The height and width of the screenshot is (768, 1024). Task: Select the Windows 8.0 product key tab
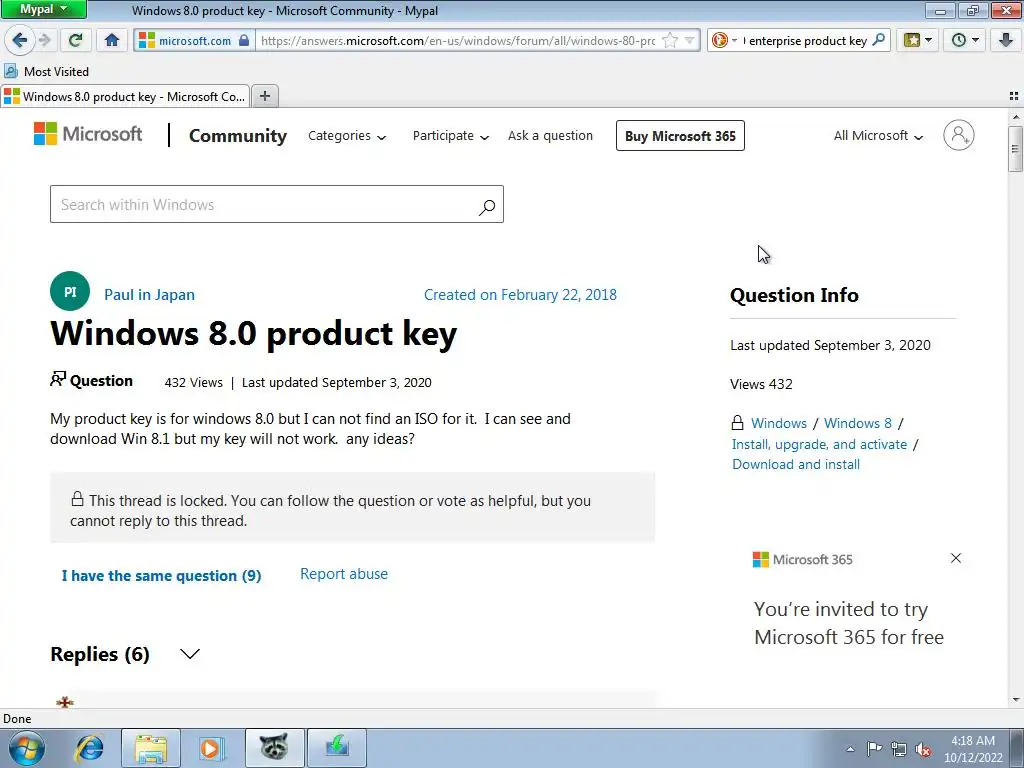(x=125, y=97)
